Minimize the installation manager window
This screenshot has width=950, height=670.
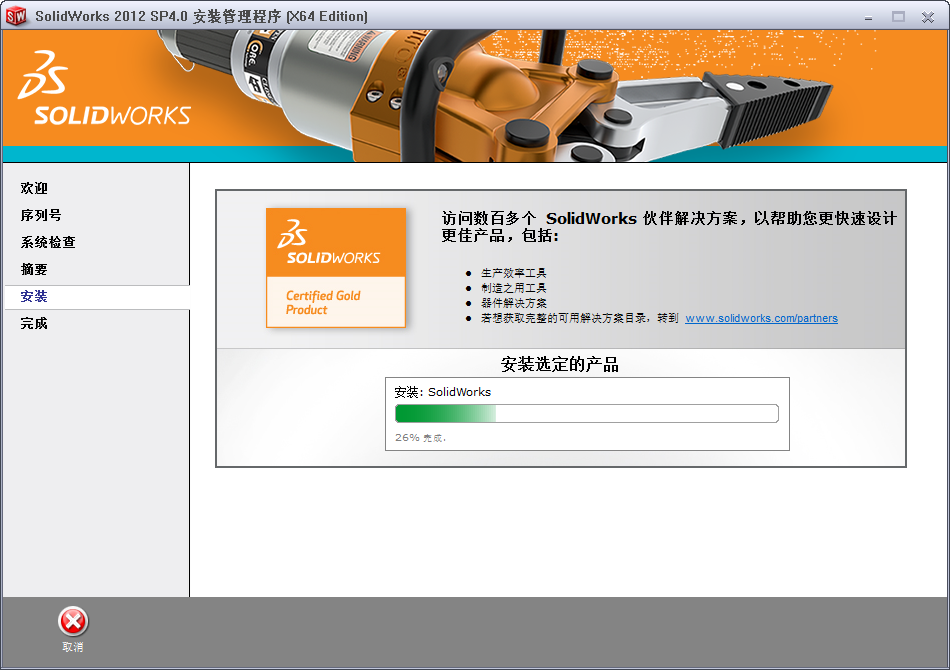click(x=869, y=17)
